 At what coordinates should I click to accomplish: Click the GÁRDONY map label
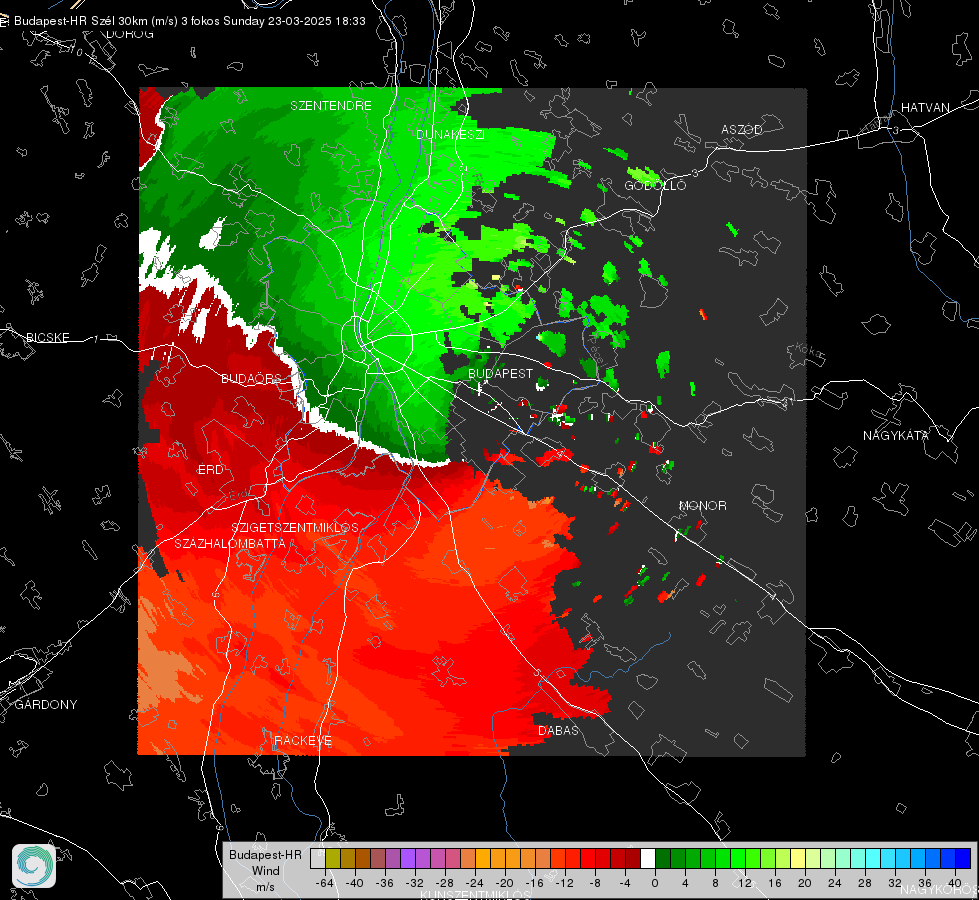tap(46, 705)
